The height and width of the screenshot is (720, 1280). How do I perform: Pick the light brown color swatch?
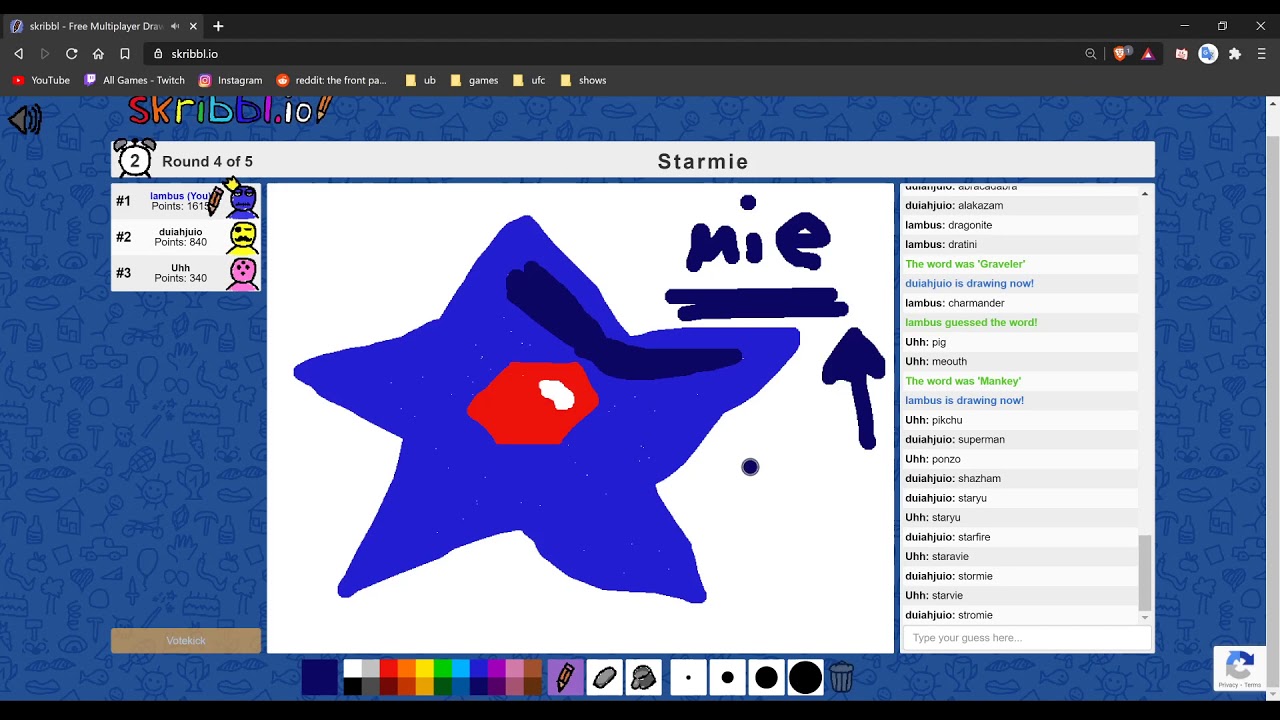[x=532, y=668]
